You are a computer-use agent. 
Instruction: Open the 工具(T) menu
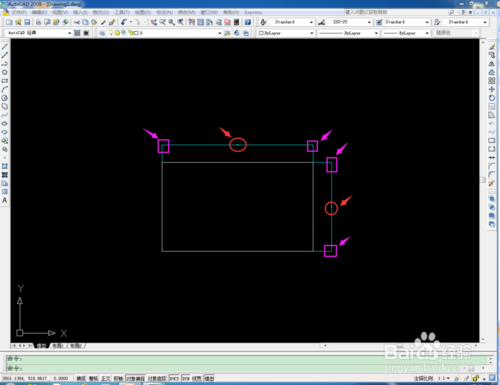tap(122, 12)
